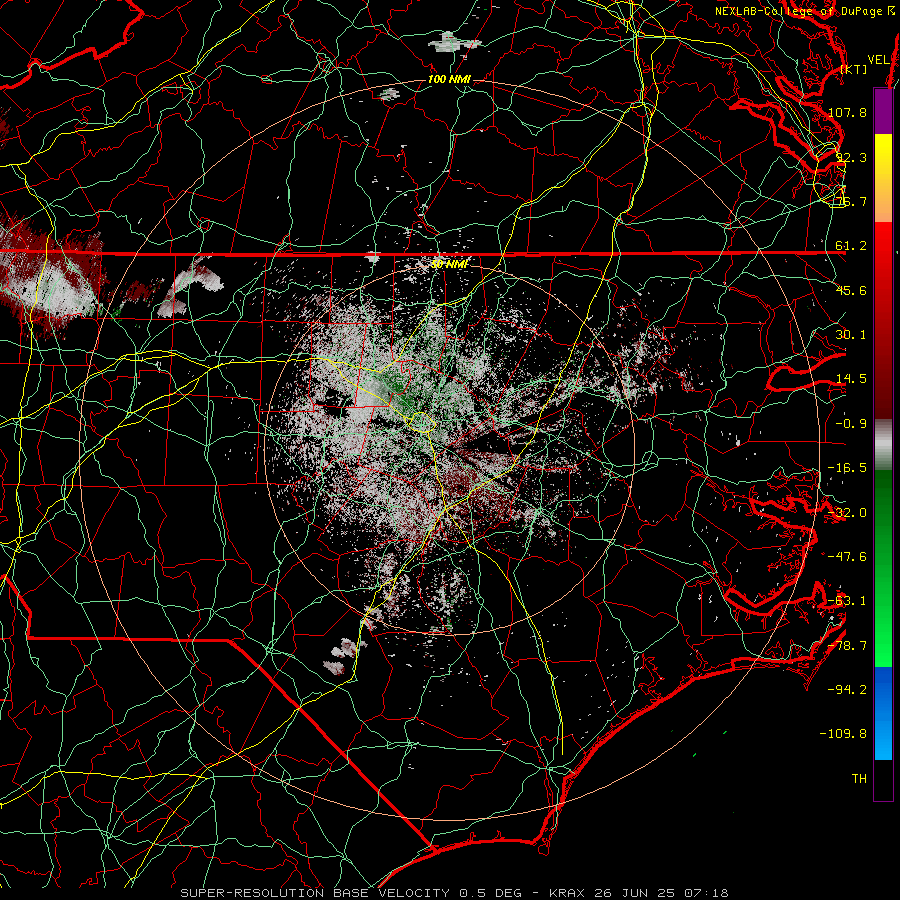Click the VEL legend title
Image resolution: width=900 pixels, height=900 pixels.
point(878,60)
